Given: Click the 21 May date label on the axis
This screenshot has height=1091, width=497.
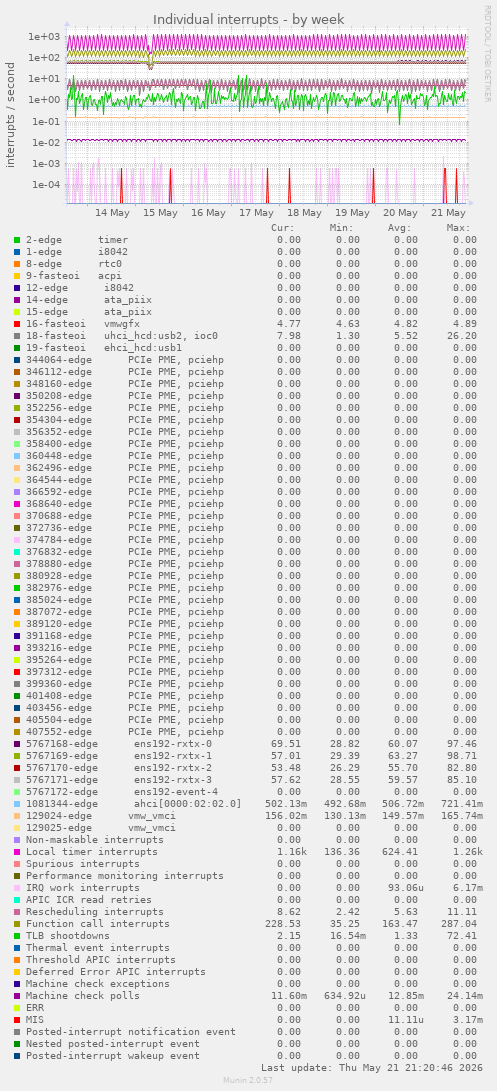Looking at the screenshot, I should coord(448,213).
